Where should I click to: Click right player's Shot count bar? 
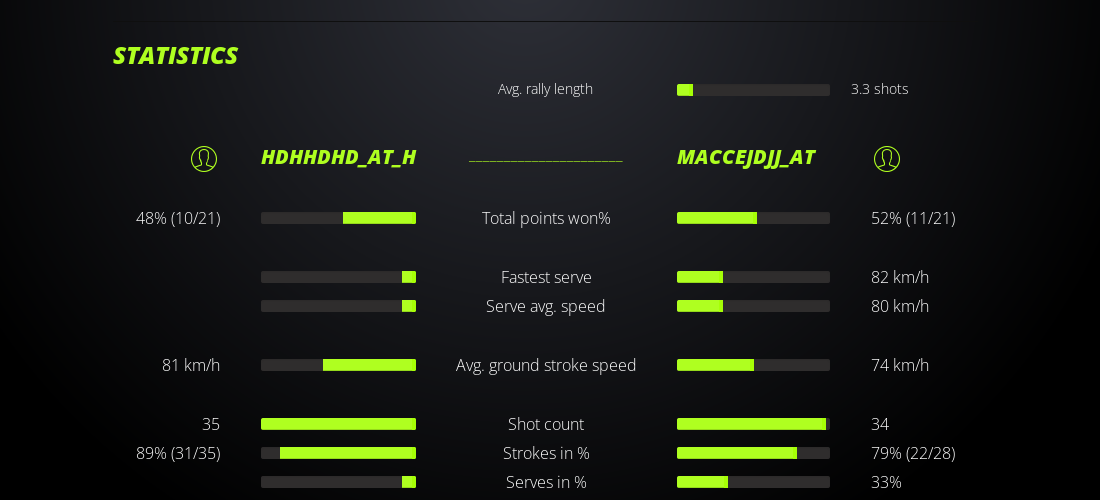coord(753,424)
